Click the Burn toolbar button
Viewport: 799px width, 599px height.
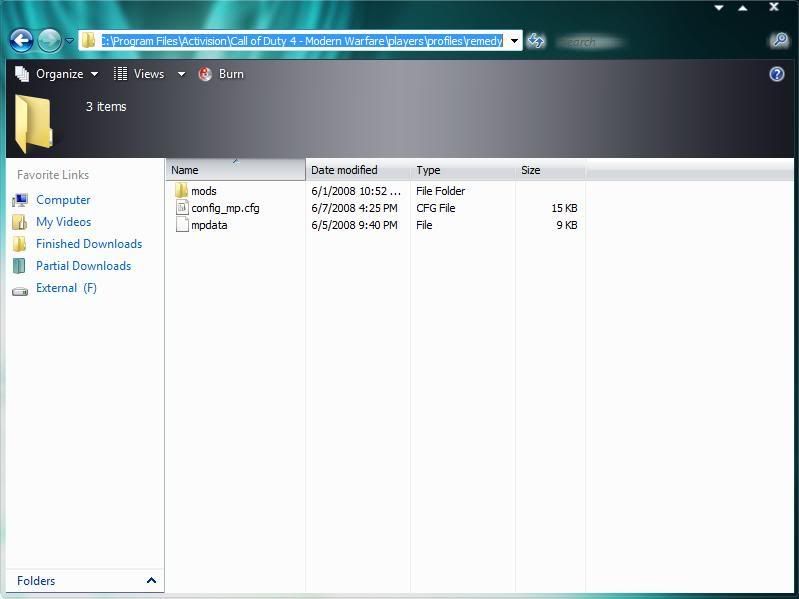[x=221, y=74]
